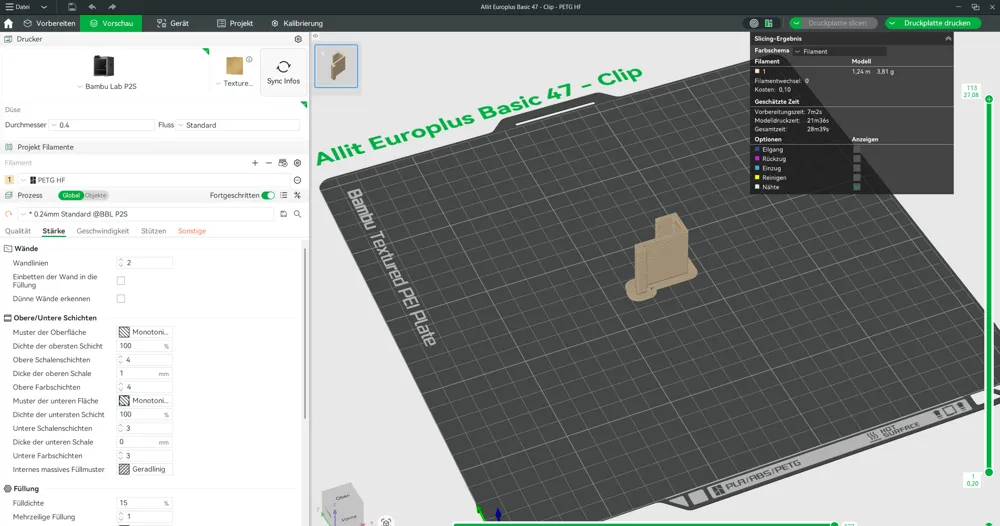Open the process settings list icon
Screen dimensions: 1000x526
(284, 196)
